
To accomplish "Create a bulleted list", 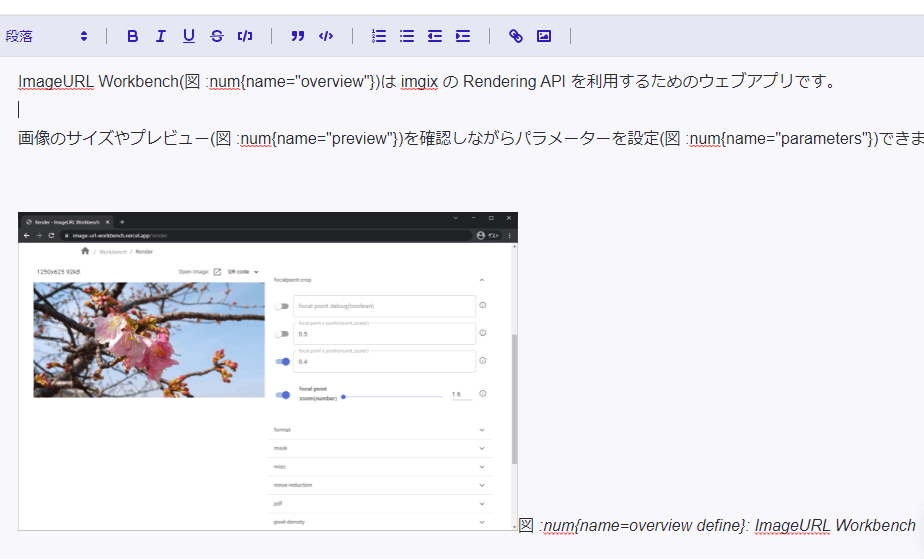I will pos(407,37).
